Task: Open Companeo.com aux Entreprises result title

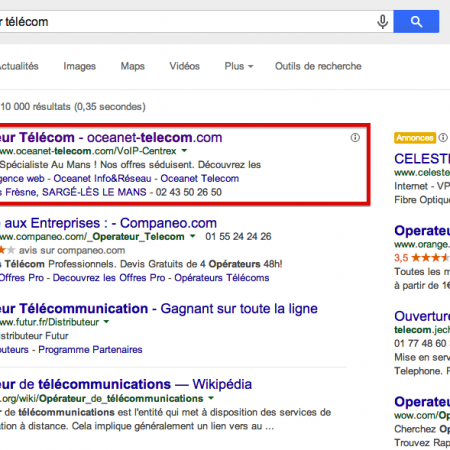Action: click(108, 223)
